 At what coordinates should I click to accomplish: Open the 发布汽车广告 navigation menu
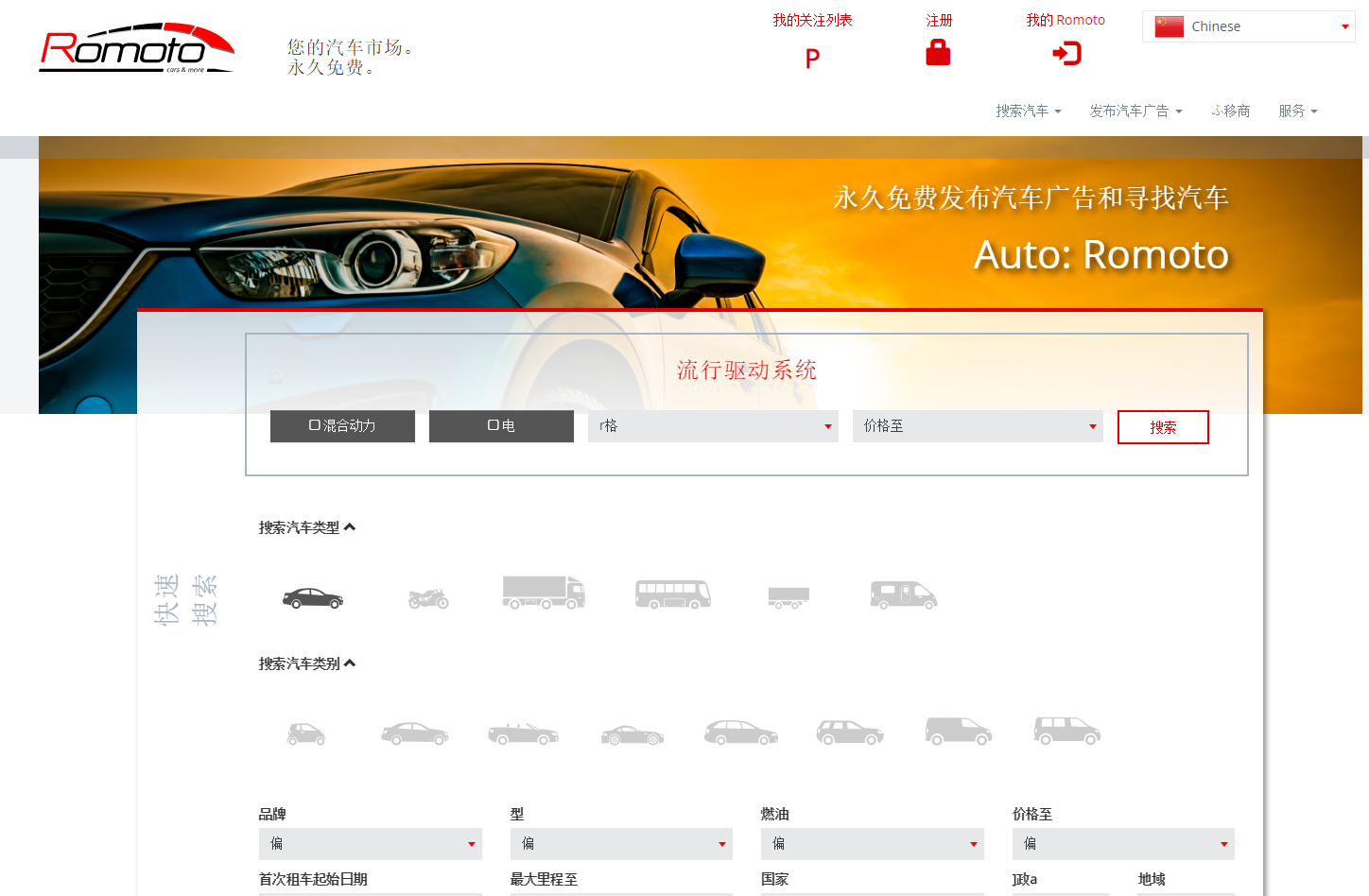[x=1135, y=111]
